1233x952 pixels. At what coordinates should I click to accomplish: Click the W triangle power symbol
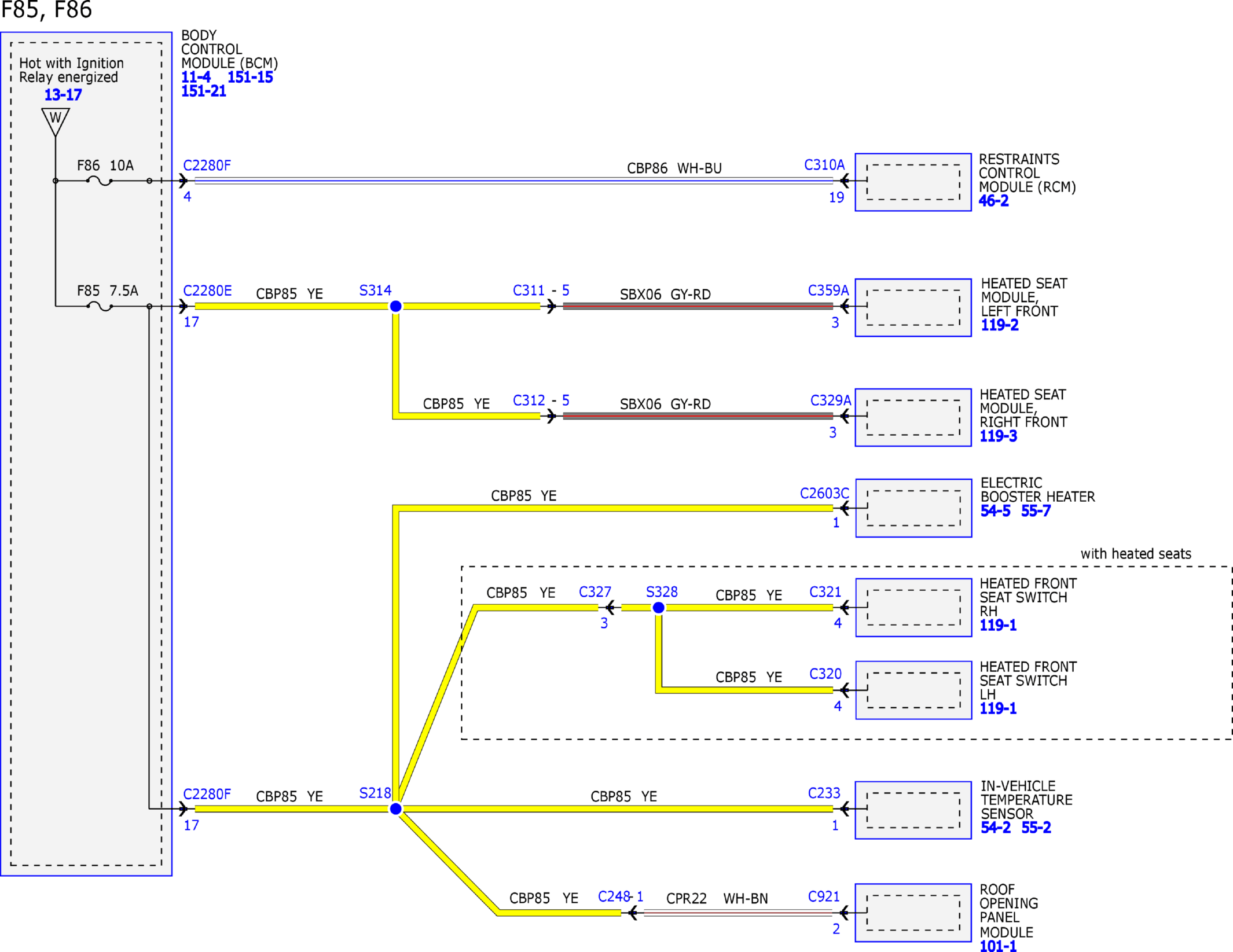point(56,122)
